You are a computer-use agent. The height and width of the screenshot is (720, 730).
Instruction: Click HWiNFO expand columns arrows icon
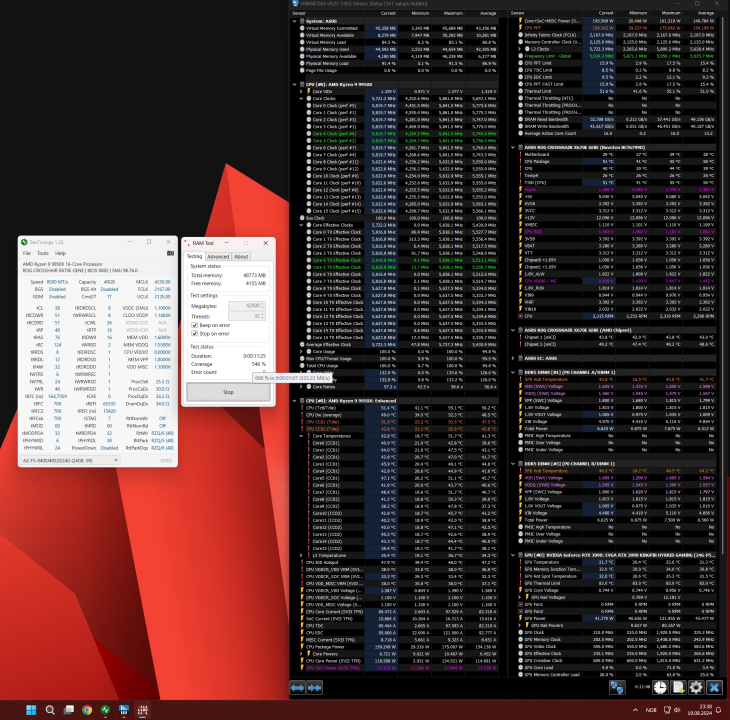pos(299,687)
